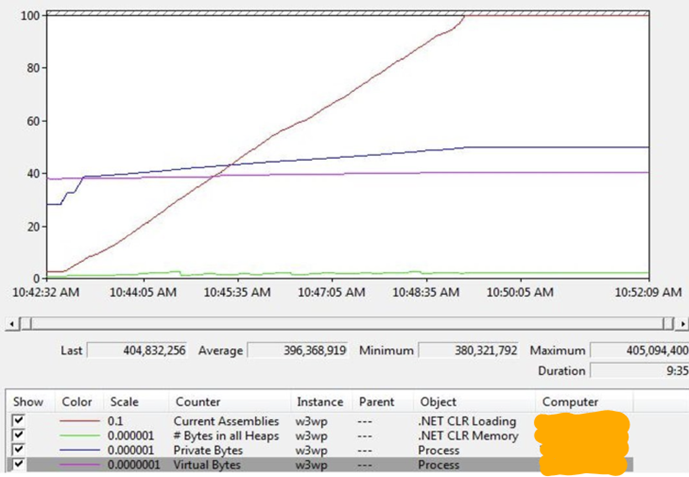Click left handle of time range slider
The width and height of the screenshot is (689, 477).
pos(26,324)
